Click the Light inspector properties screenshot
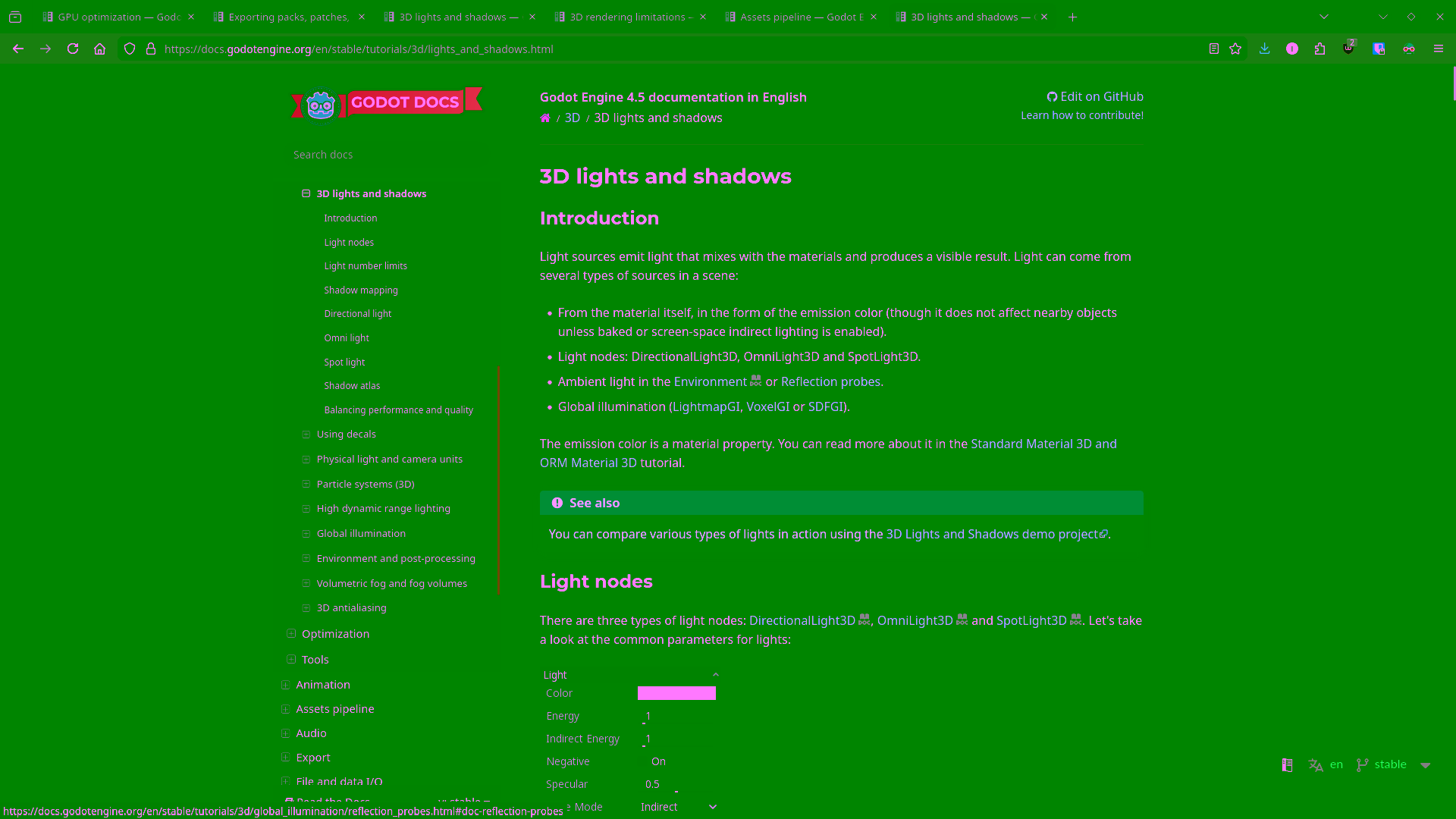Viewport: 1456px width, 819px height. tap(630, 742)
